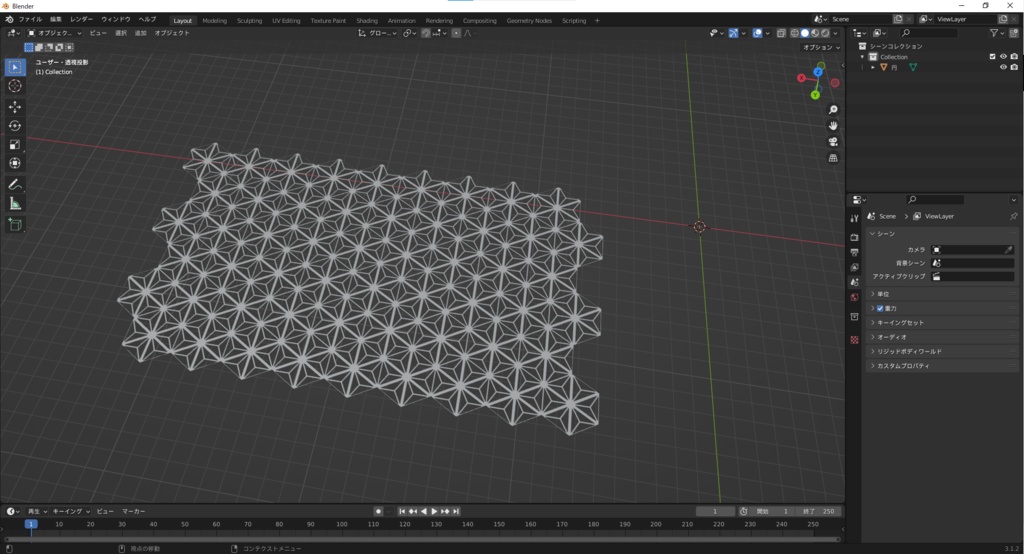Click the hand pan-view icon
The height and width of the screenshot is (554, 1024).
(x=833, y=125)
